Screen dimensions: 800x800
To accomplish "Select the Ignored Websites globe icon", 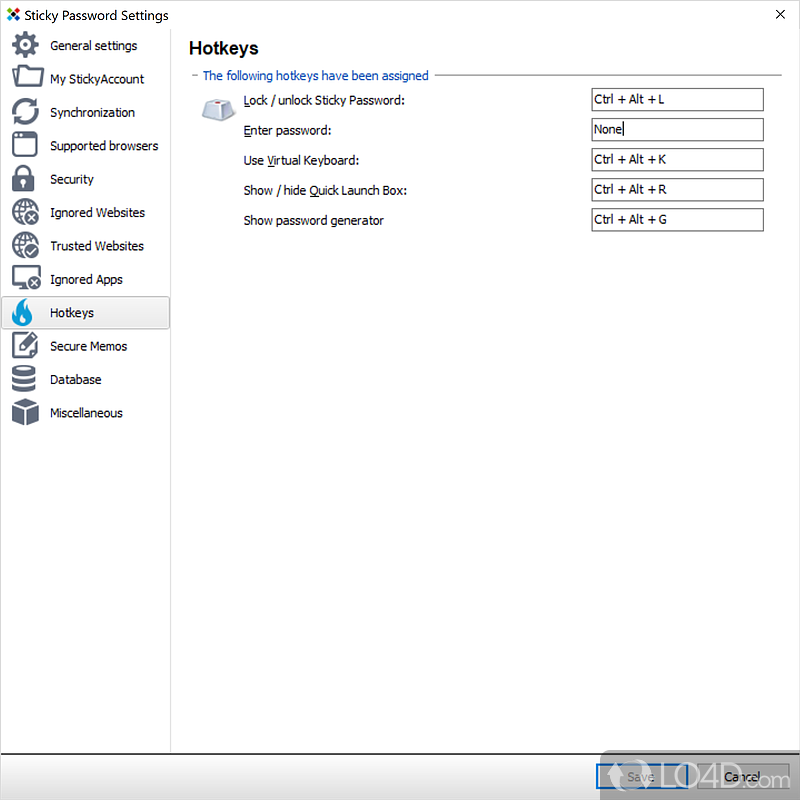I will pyautogui.click(x=25, y=213).
